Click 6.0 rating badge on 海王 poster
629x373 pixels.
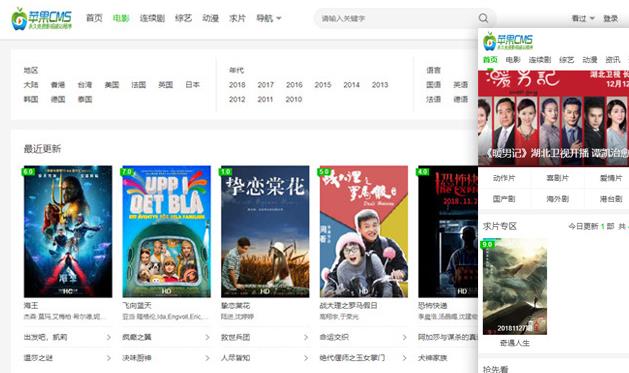coord(28,172)
